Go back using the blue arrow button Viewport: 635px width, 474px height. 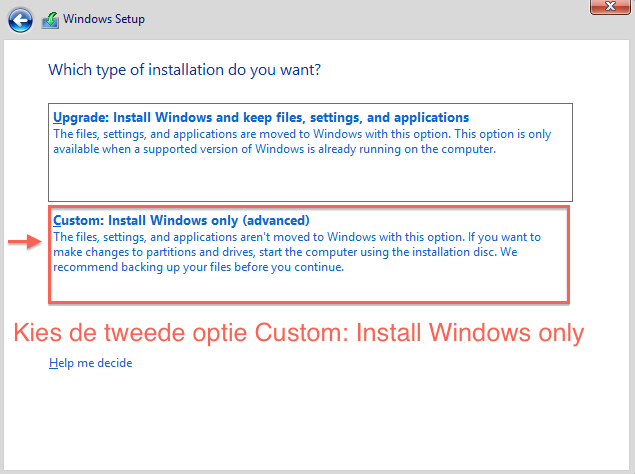click(22, 18)
